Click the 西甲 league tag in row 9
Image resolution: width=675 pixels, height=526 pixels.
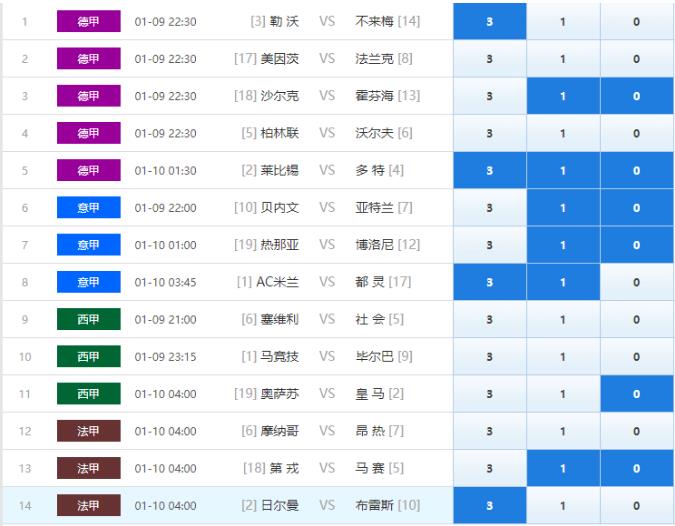tap(89, 319)
